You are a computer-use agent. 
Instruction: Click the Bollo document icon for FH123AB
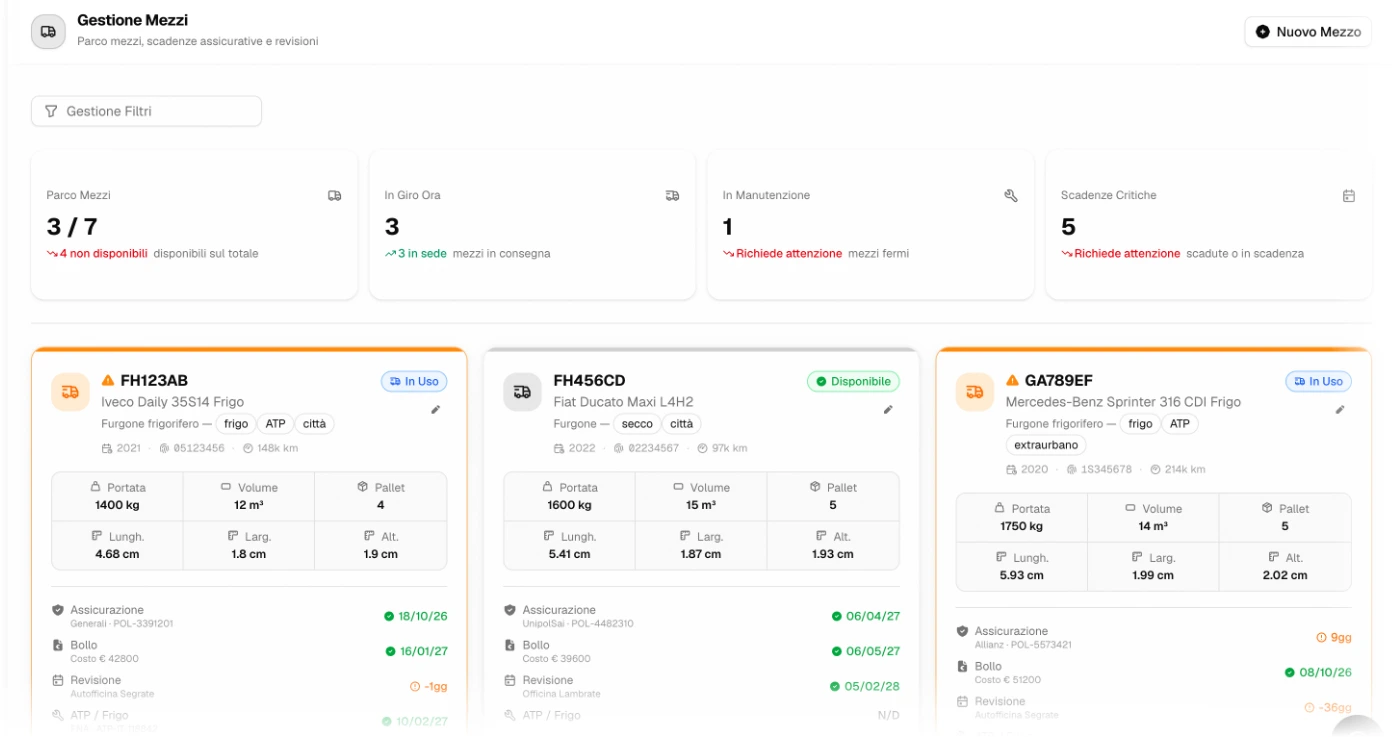point(58,645)
